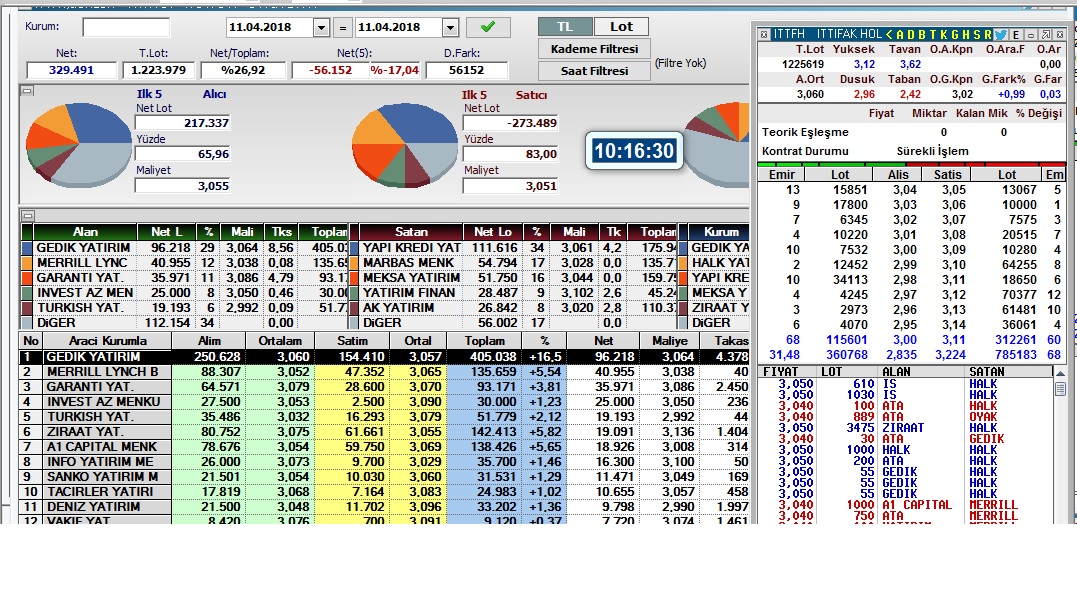
Task: Select the yellow letter S in ITTFH title bar
Action: point(977,34)
